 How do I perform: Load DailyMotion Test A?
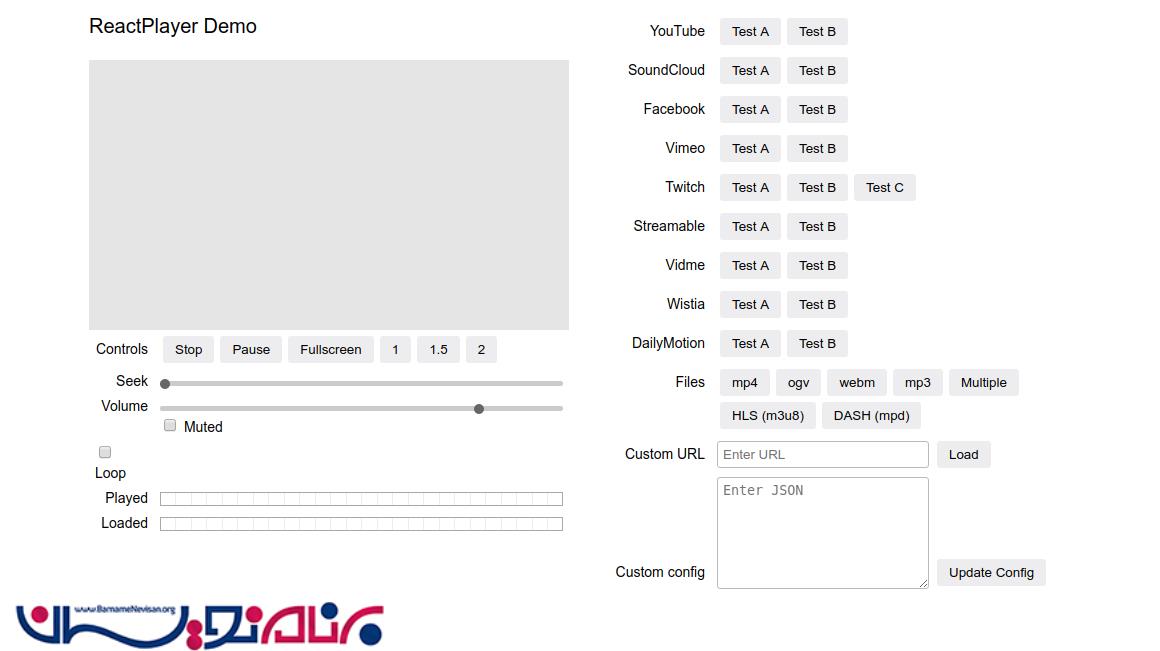[x=750, y=344]
